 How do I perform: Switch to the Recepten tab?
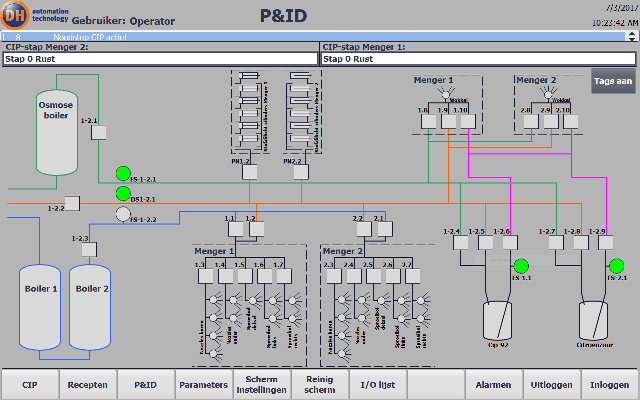coord(88,383)
